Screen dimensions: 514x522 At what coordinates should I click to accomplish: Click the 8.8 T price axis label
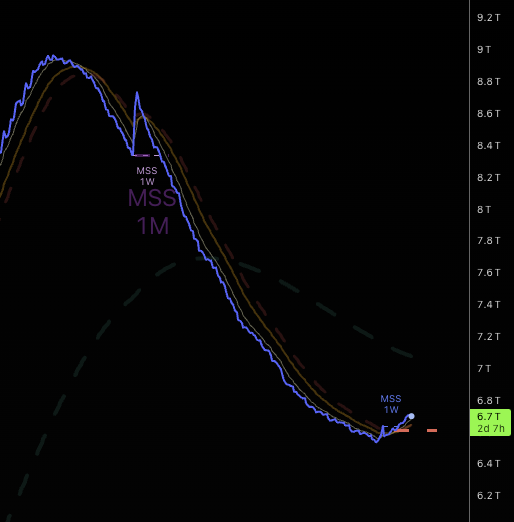pyautogui.click(x=489, y=82)
